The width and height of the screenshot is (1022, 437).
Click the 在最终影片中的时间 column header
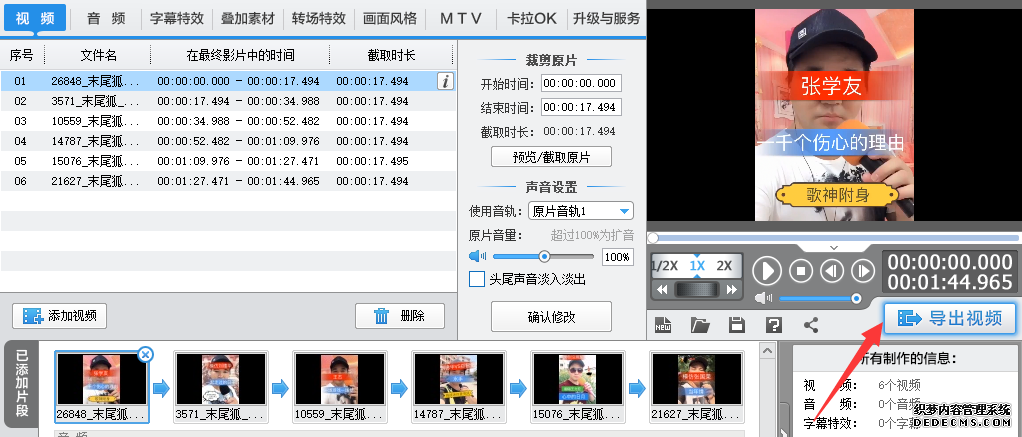click(x=240, y=55)
